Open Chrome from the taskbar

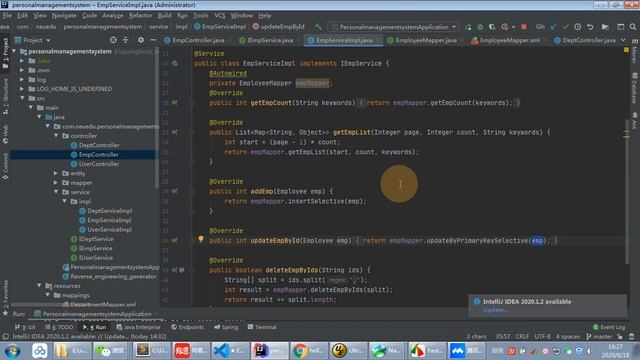[x=309, y=351]
